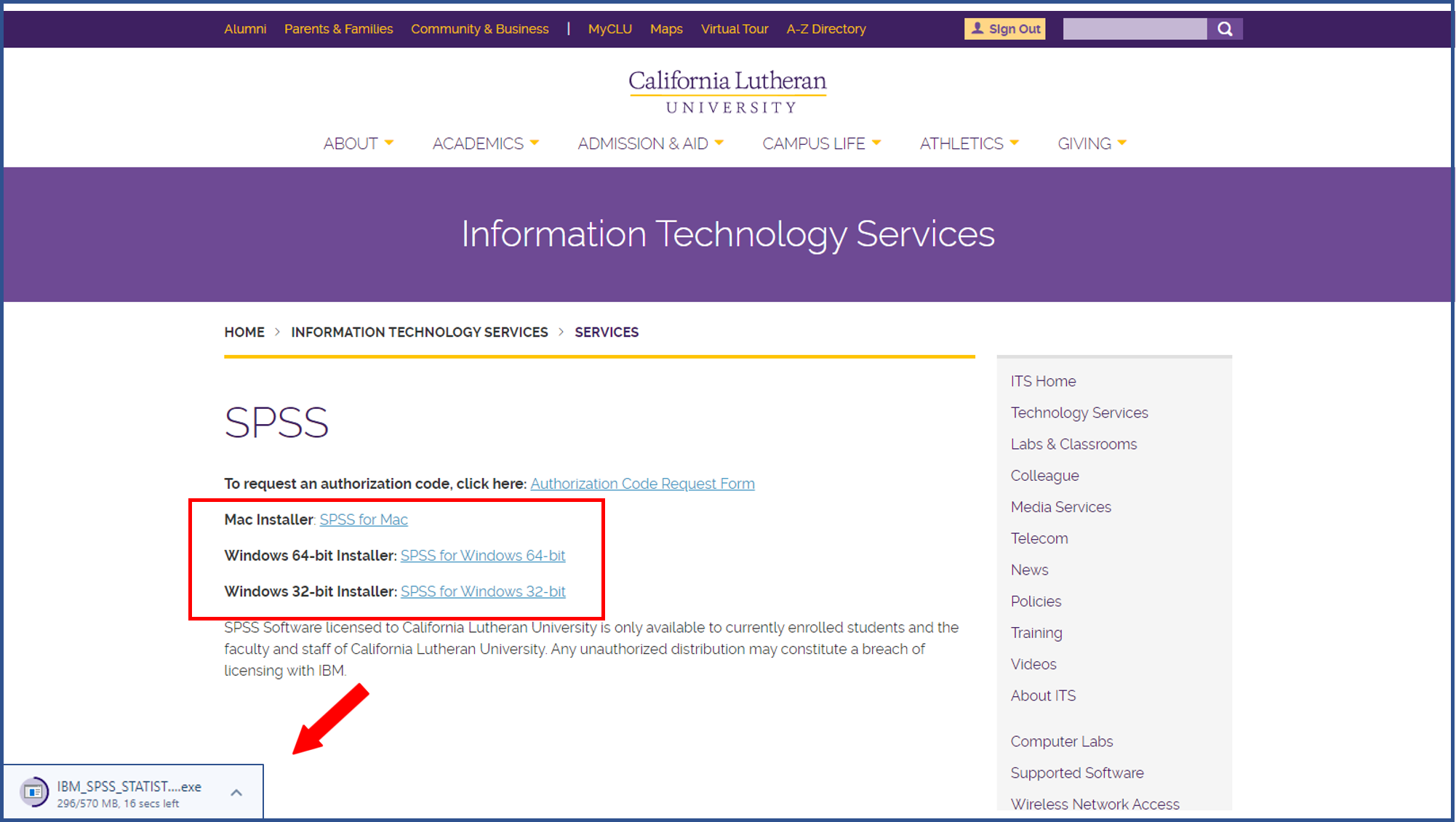Click the IBM SPSS exe file icon
The image size is (1456, 822).
click(x=33, y=792)
